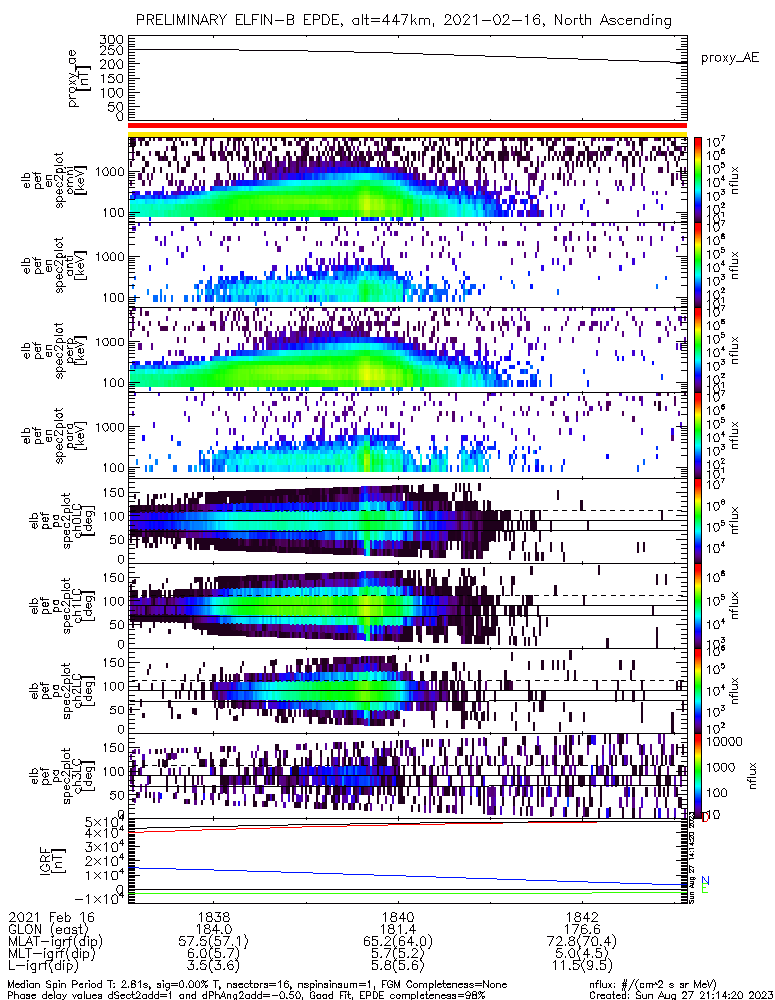Click the MLAT value '72.8(70.4)'

(x=582, y=941)
